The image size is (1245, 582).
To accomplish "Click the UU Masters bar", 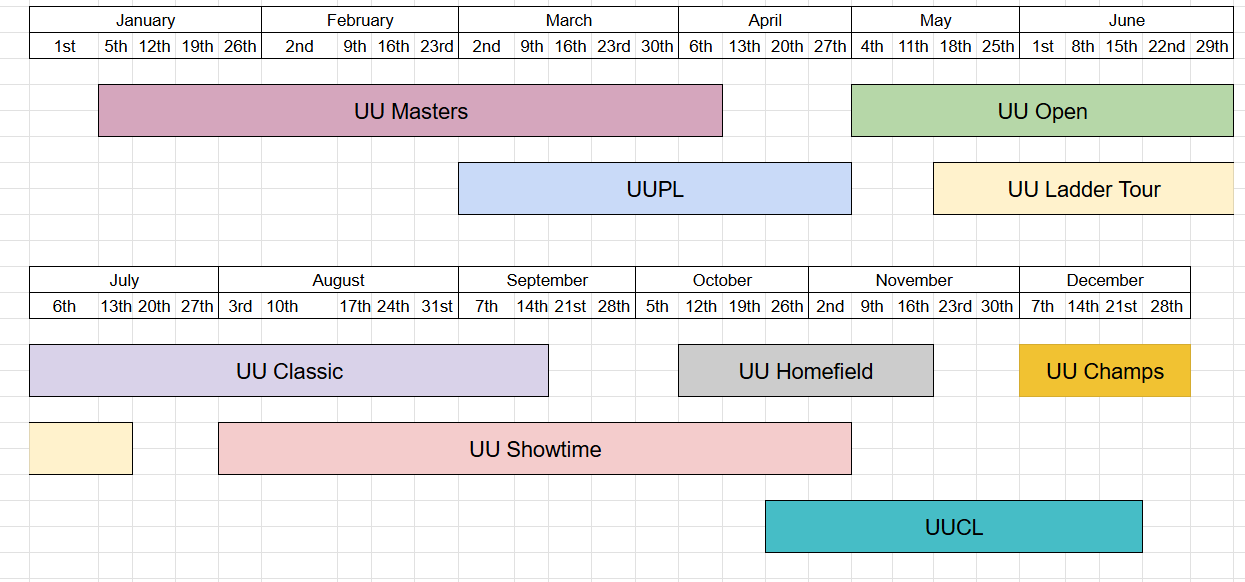I will point(410,111).
